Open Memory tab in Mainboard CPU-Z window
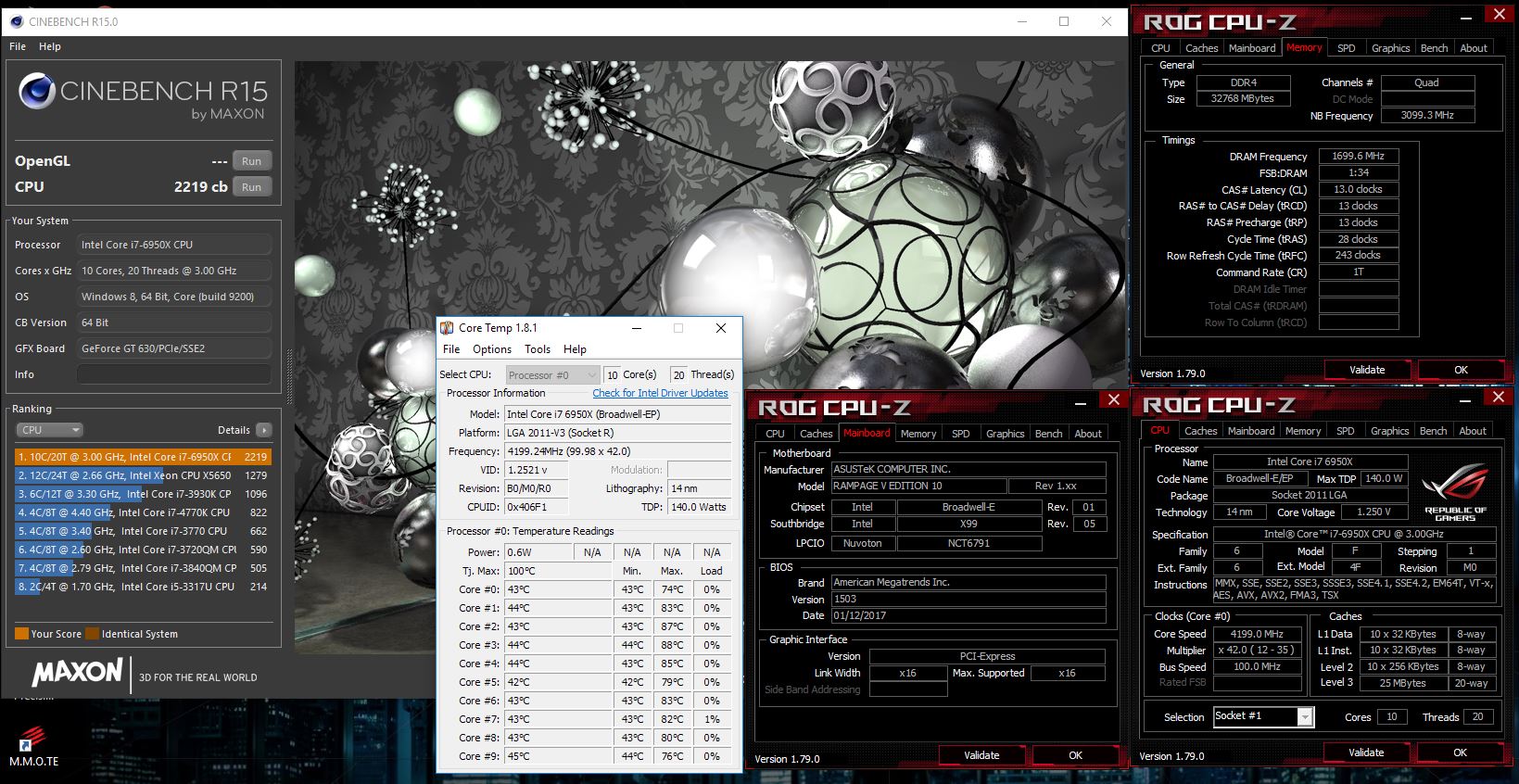Image resolution: width=1519 pixels, height=784 pixels. tap(918, 434)
